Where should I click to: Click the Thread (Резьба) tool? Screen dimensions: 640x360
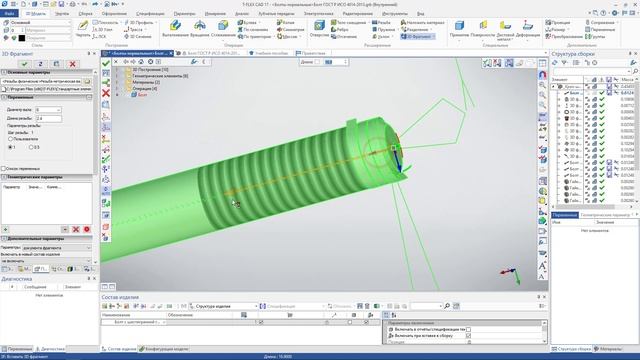click(x=381, y=22)
